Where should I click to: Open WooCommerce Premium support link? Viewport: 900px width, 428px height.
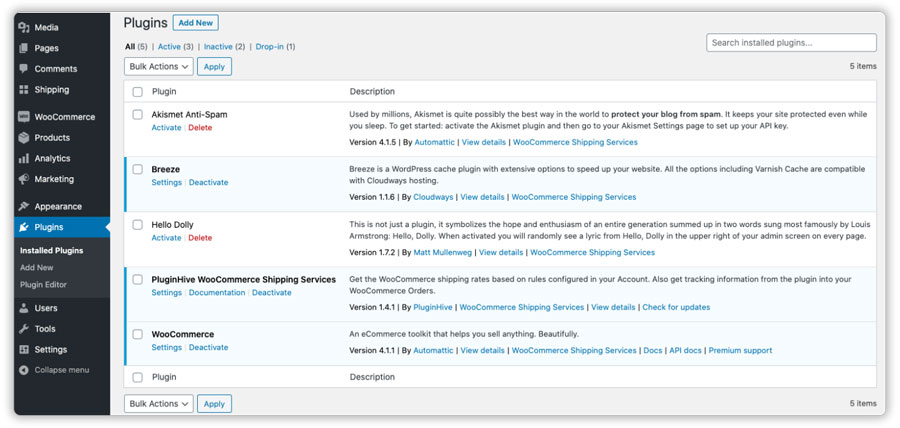coord(740,350)
